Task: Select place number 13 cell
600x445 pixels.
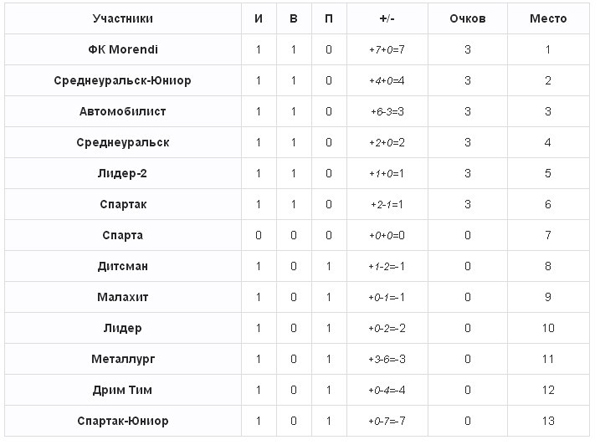Action: [x=548, y=421]
